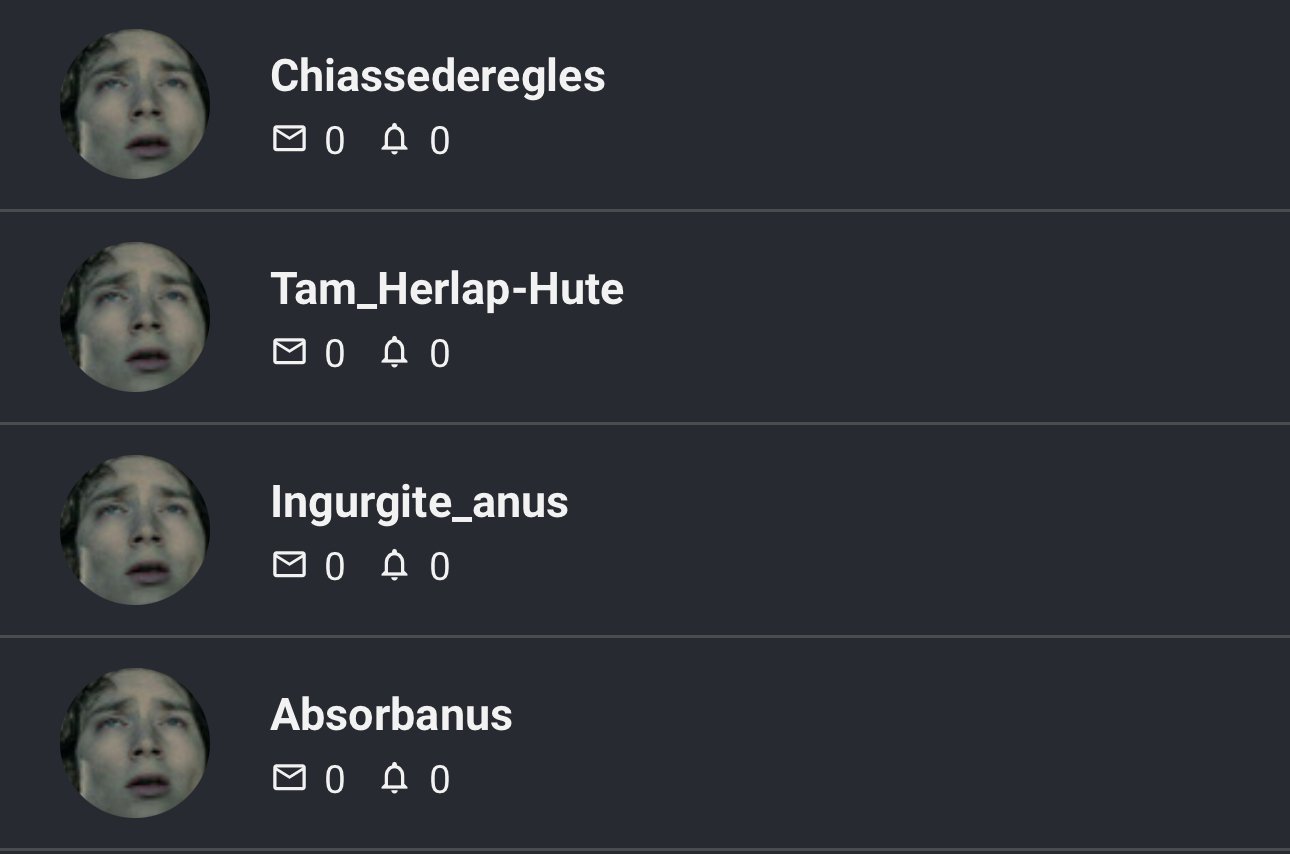Click the message count beside Ingurgite_anus' envelope
The width and height of the screenshot is (1290, 854).
pos(335,567)
